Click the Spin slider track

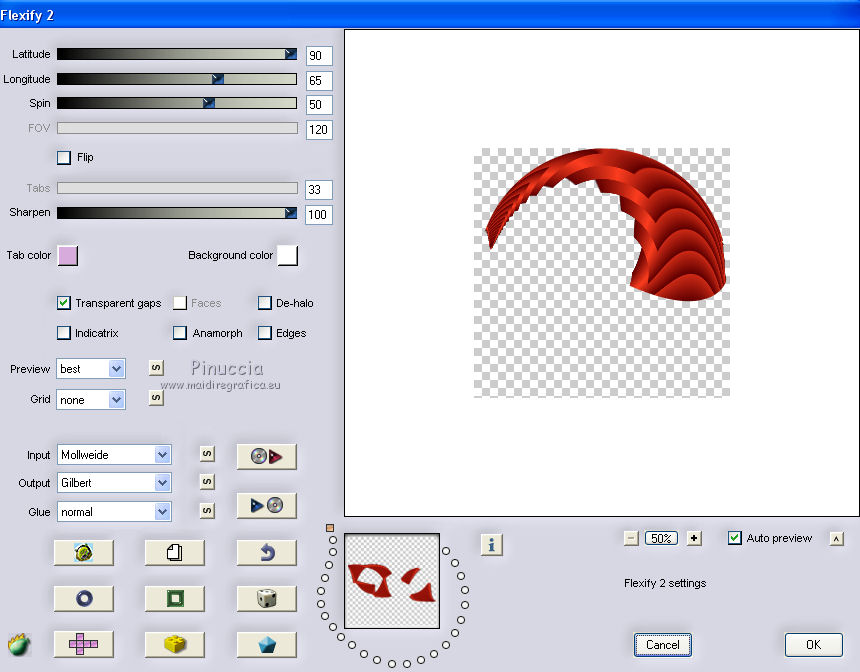177,103
